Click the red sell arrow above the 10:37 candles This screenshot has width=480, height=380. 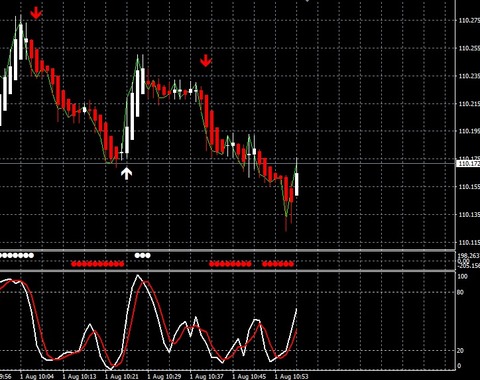(206, 61)
